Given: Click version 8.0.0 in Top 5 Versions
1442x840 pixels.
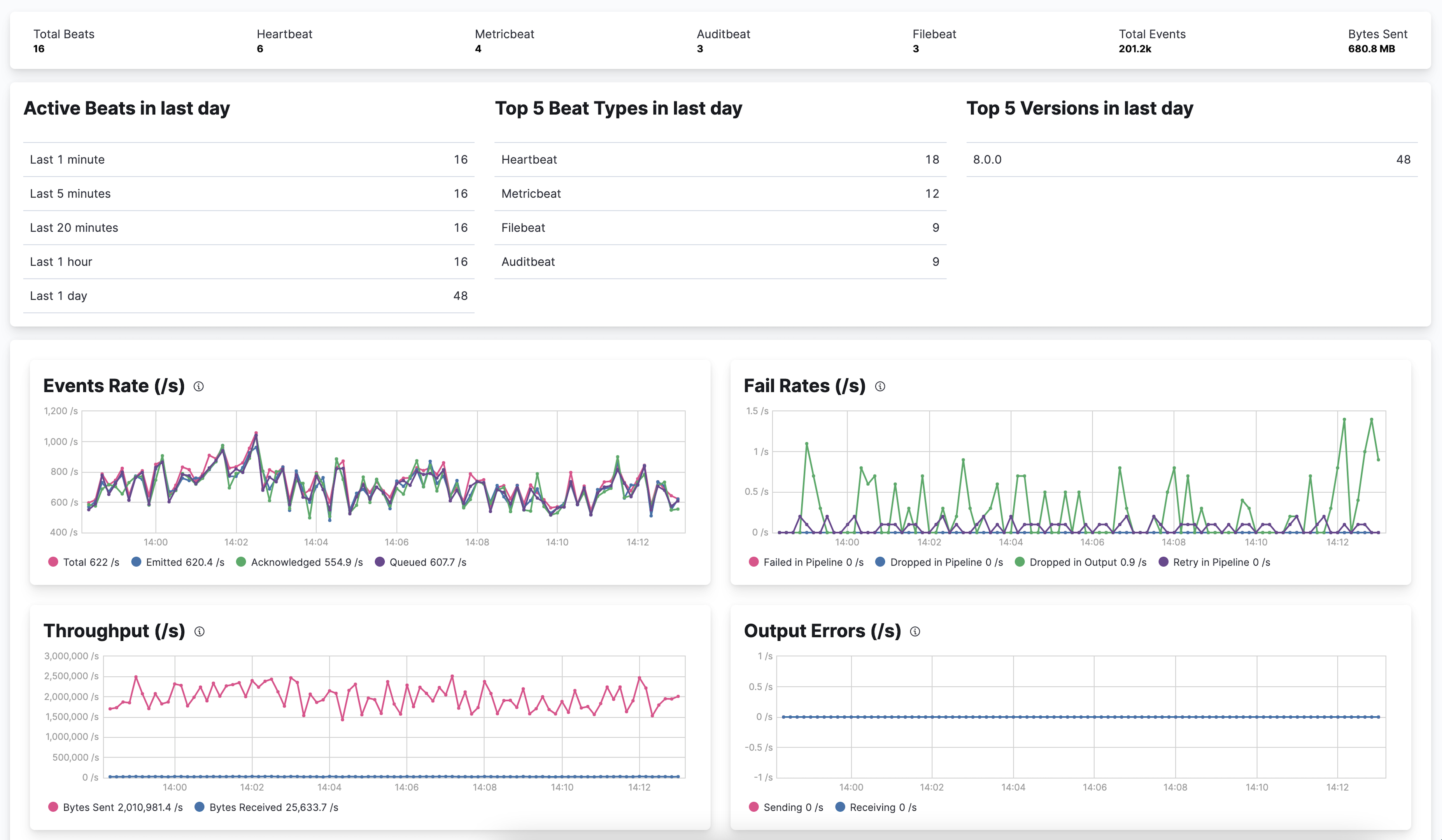Looking at the screenshot, I should (1191, 160).
